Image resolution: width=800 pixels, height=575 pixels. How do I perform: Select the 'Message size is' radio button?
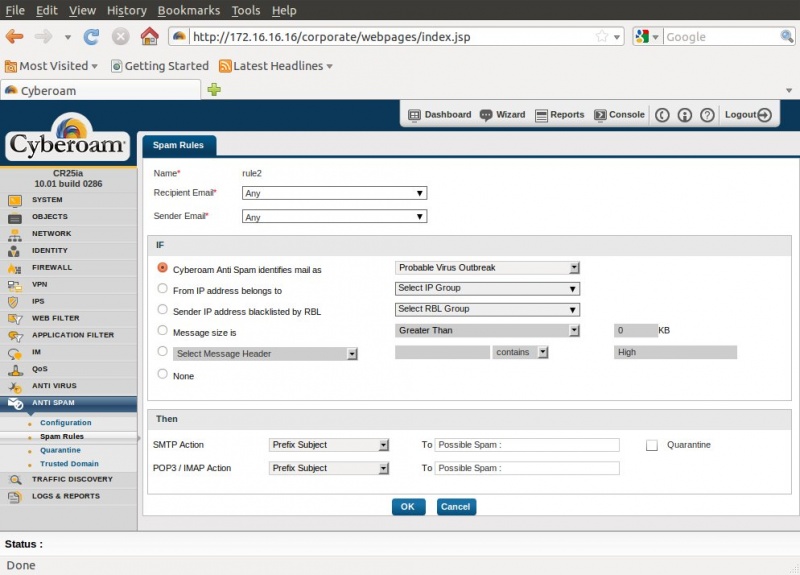pos(163,330)
